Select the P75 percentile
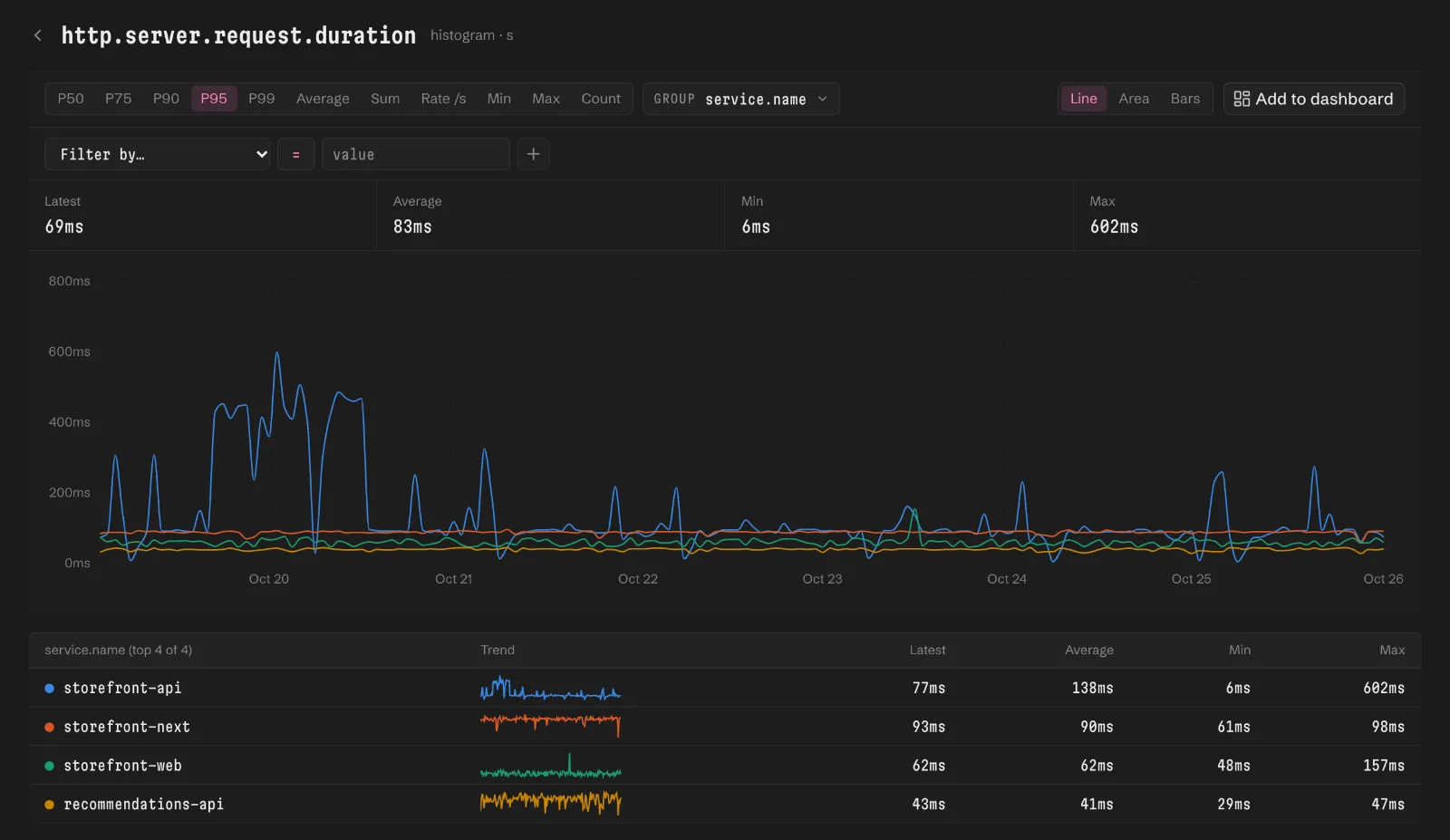The image size is (1450, 840). click(118, 99)
